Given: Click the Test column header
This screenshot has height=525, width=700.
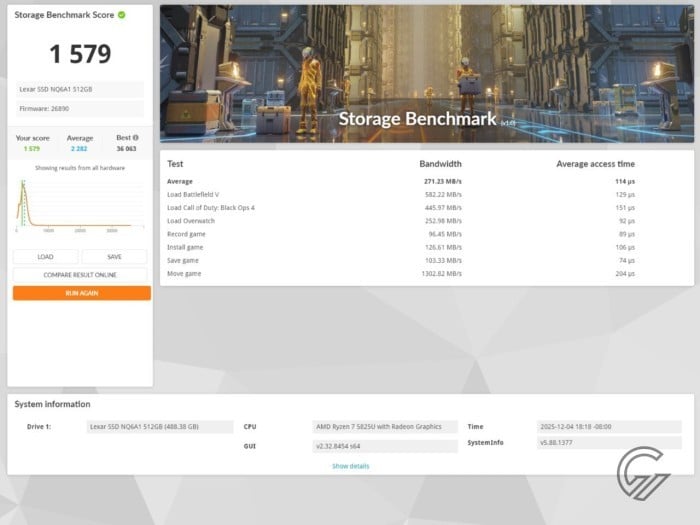Looking at the screenshot, I should click(x=175, y=164).
